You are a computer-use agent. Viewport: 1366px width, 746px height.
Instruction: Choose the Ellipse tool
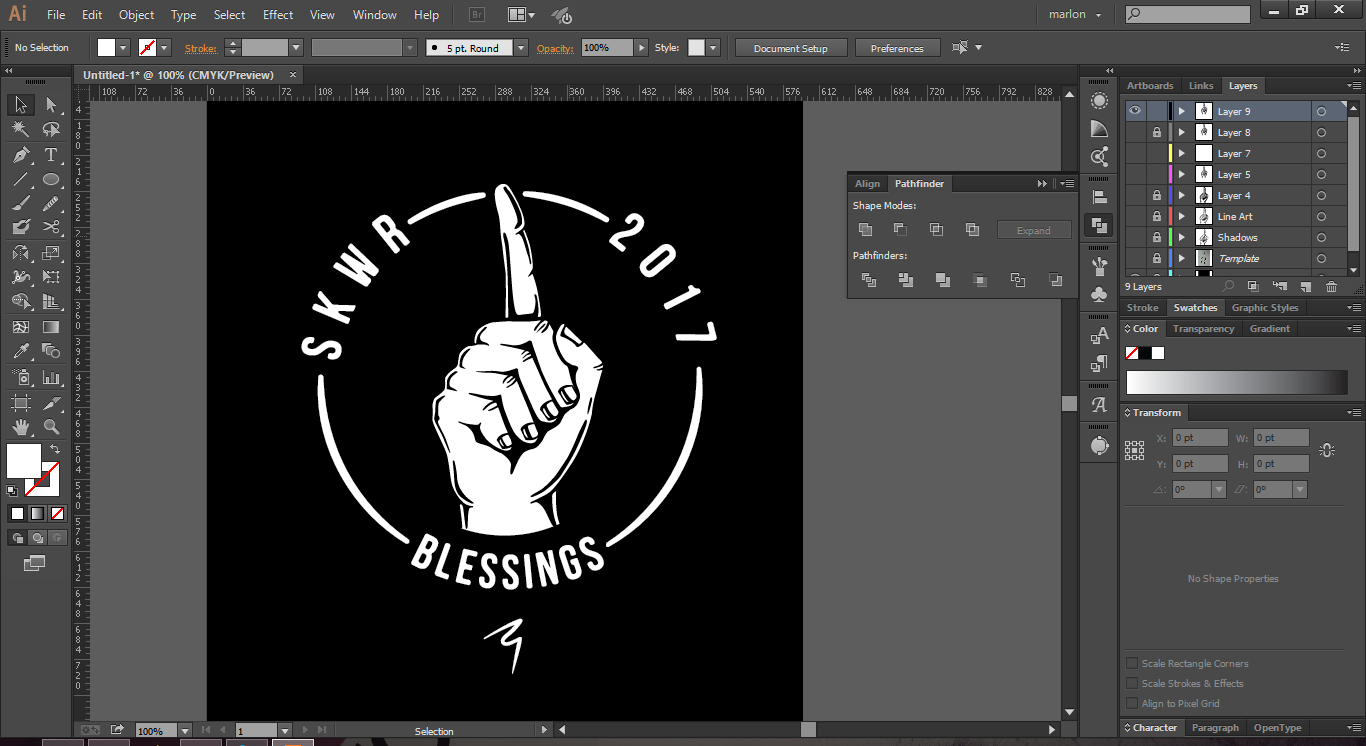(x=51, y=180)
